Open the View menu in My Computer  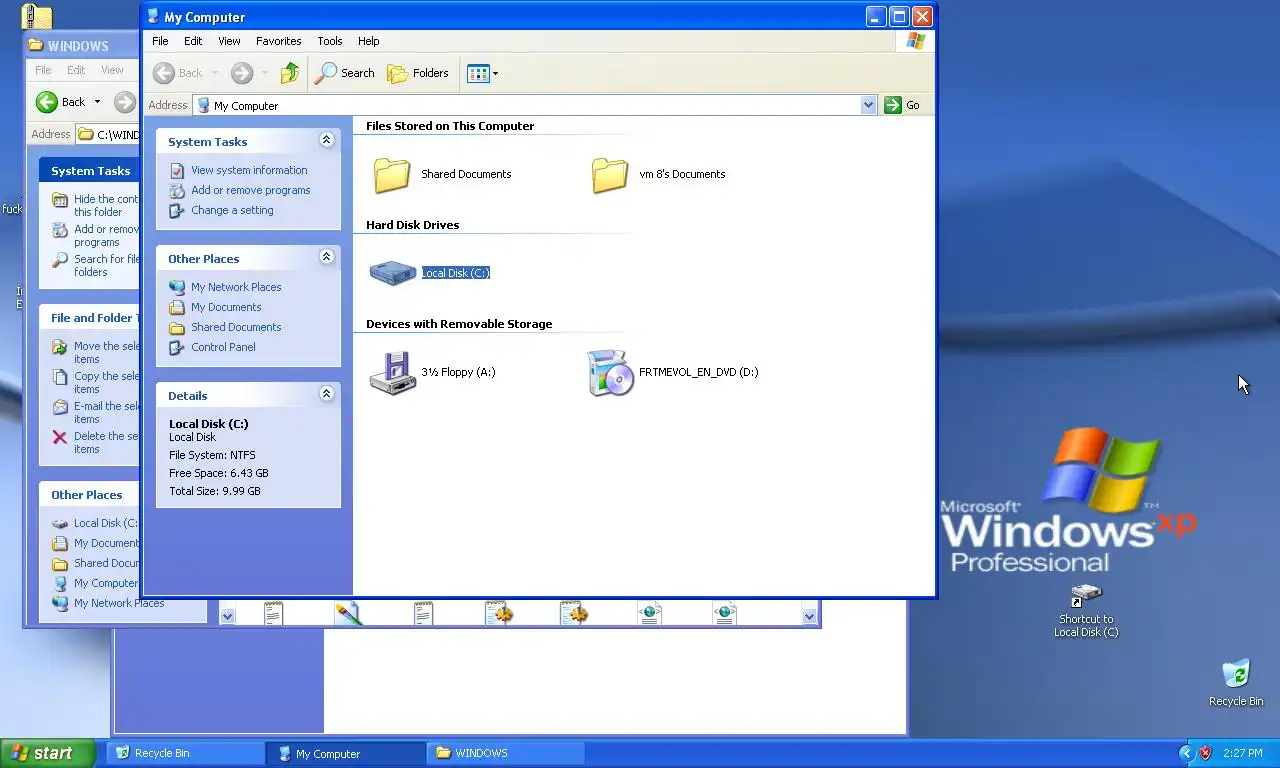229,41
